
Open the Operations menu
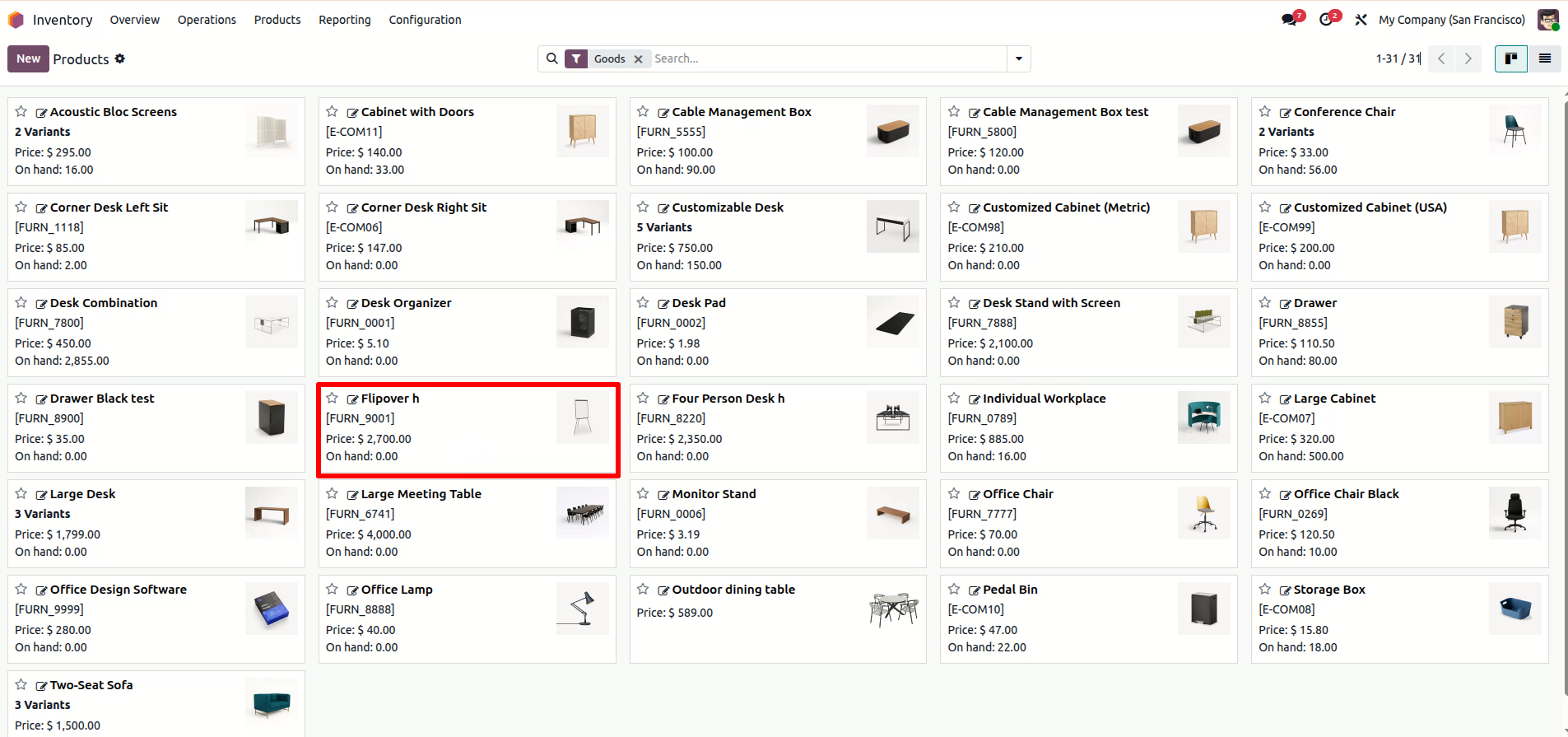207,20
